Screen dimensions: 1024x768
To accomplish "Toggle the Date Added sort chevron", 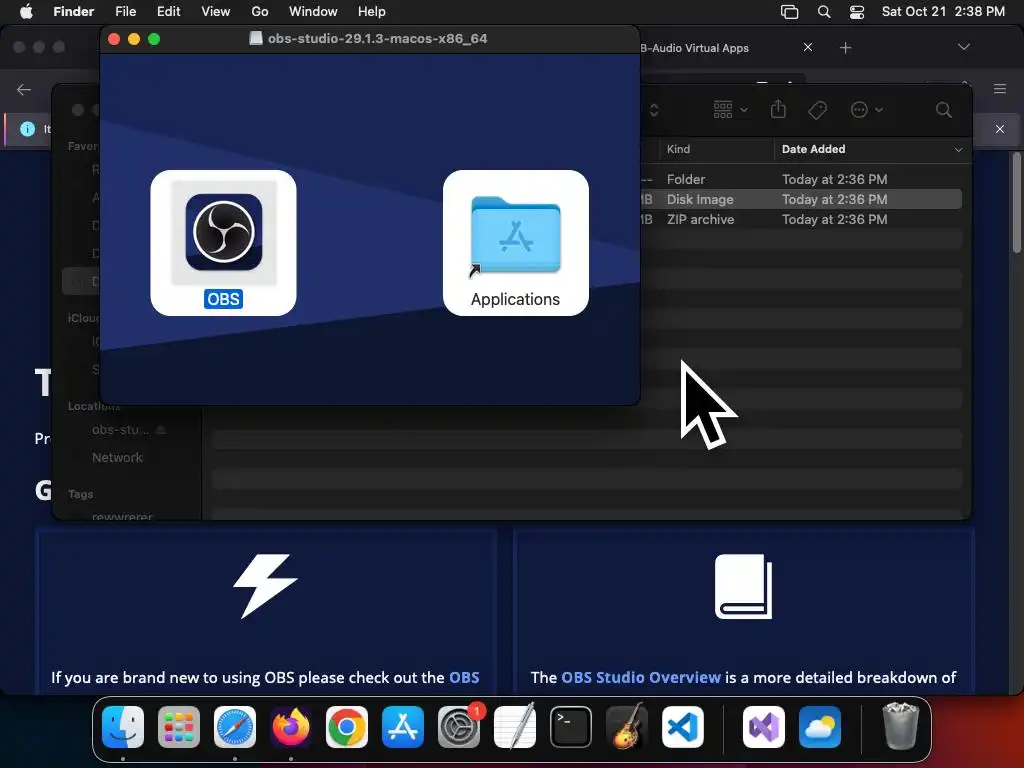I will click(958, 150).
